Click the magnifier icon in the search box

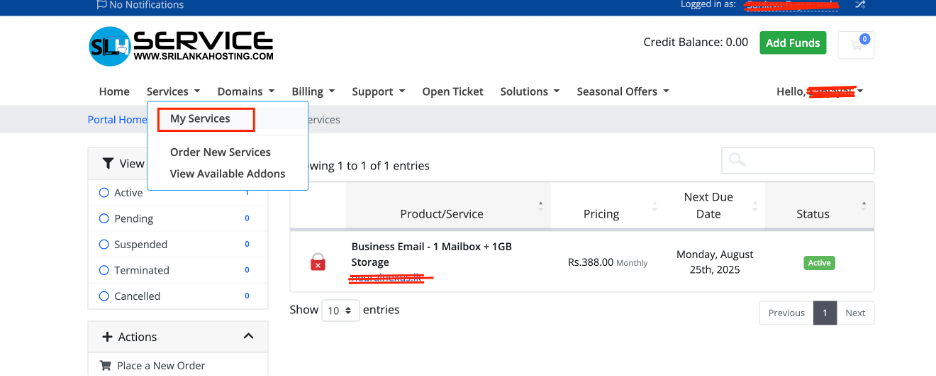738,160
